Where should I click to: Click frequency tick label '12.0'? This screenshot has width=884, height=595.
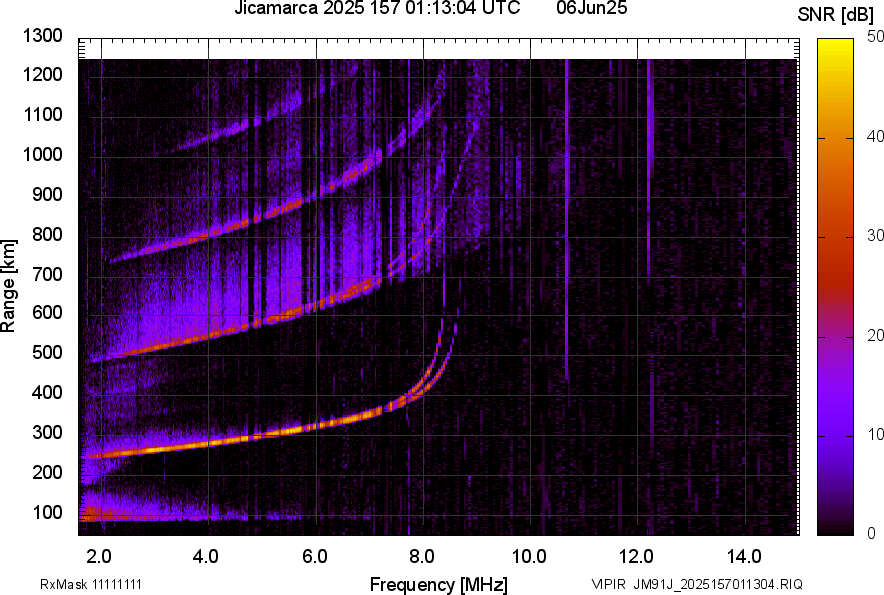click(x=637, y=557)
